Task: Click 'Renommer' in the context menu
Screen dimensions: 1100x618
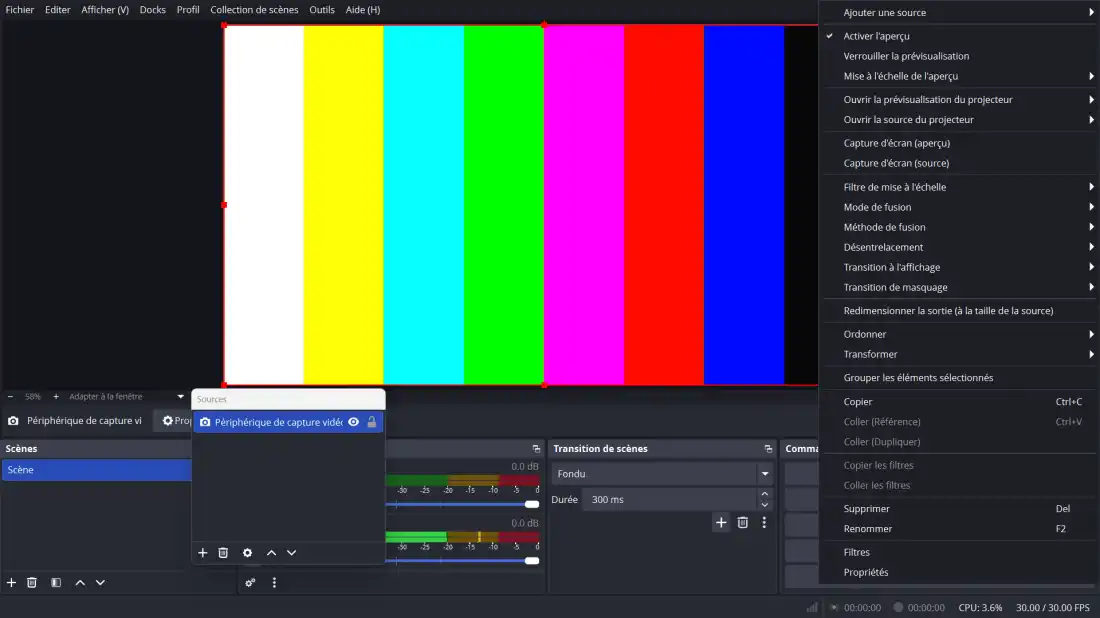Action: pyautogui.click(x=868, y=529)
